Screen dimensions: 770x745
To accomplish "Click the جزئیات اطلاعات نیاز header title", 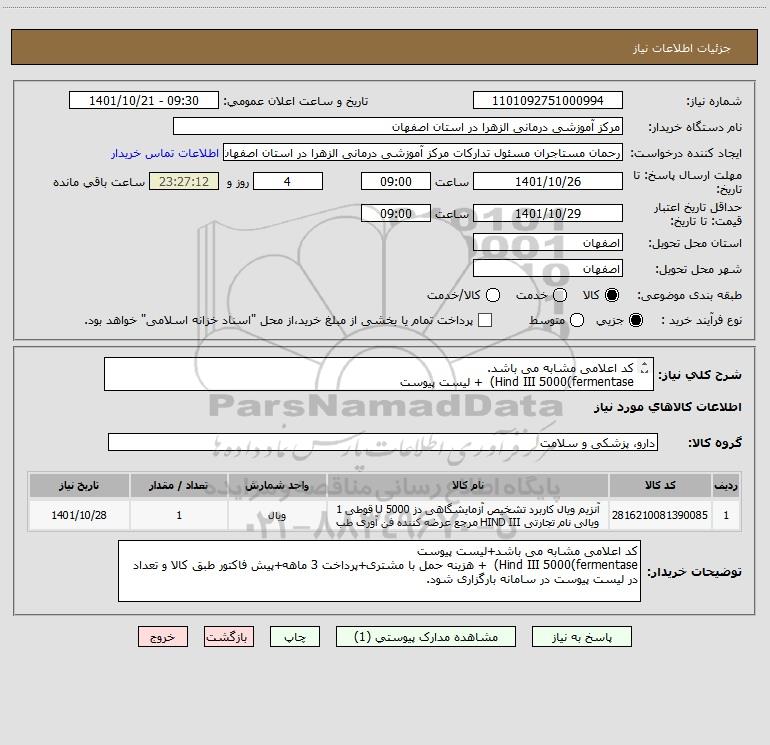I will point(682,48).
